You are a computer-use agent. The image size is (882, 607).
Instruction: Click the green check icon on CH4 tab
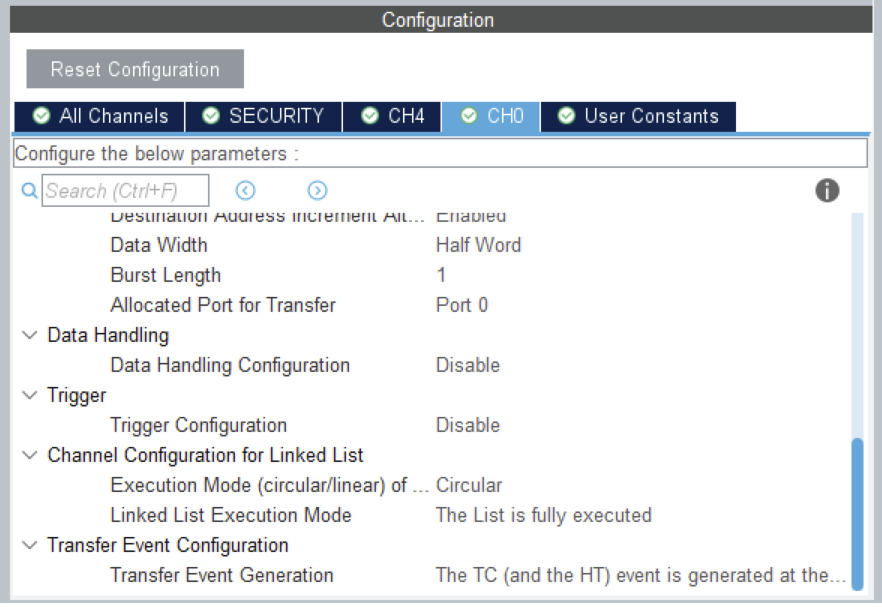pyautogui.click(x=370, y=116)
